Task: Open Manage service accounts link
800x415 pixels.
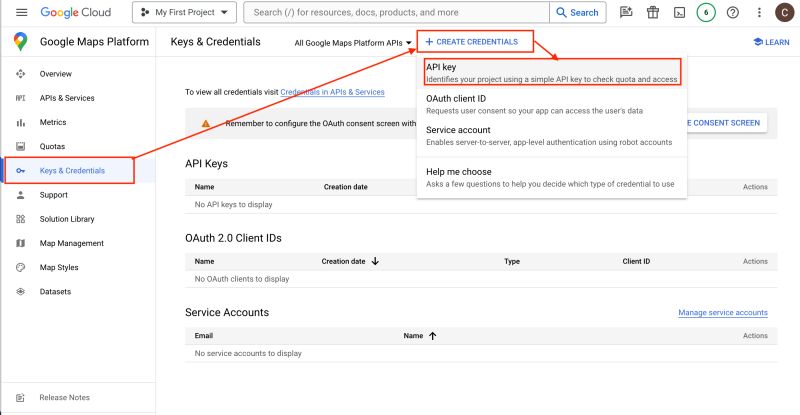Action: click(723, 312)
